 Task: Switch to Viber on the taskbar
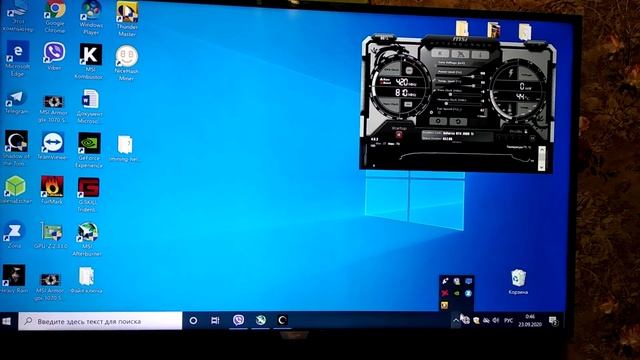click(238, 320)
